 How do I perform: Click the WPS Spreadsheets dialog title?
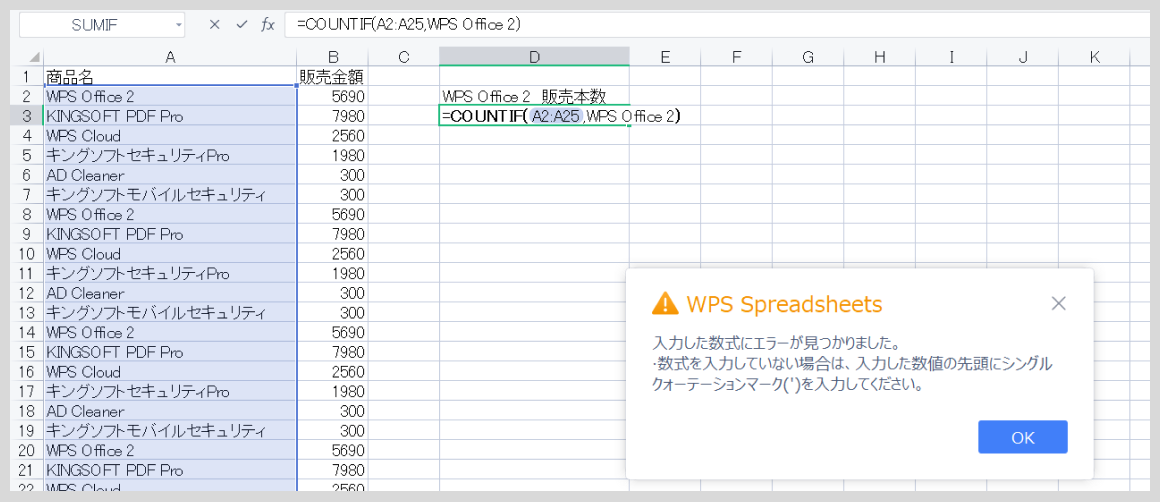[x=783, y=303]
